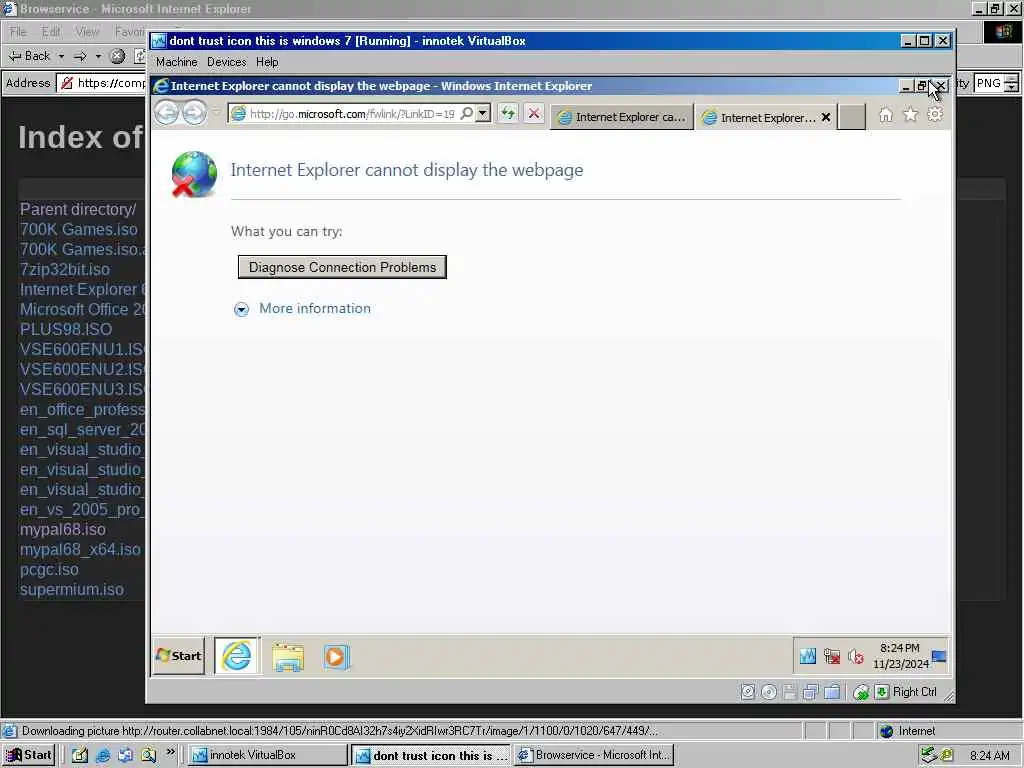1024x768 pixels.
Task: Open the VirtualBox Help menu
Action: tap(267, 62)
